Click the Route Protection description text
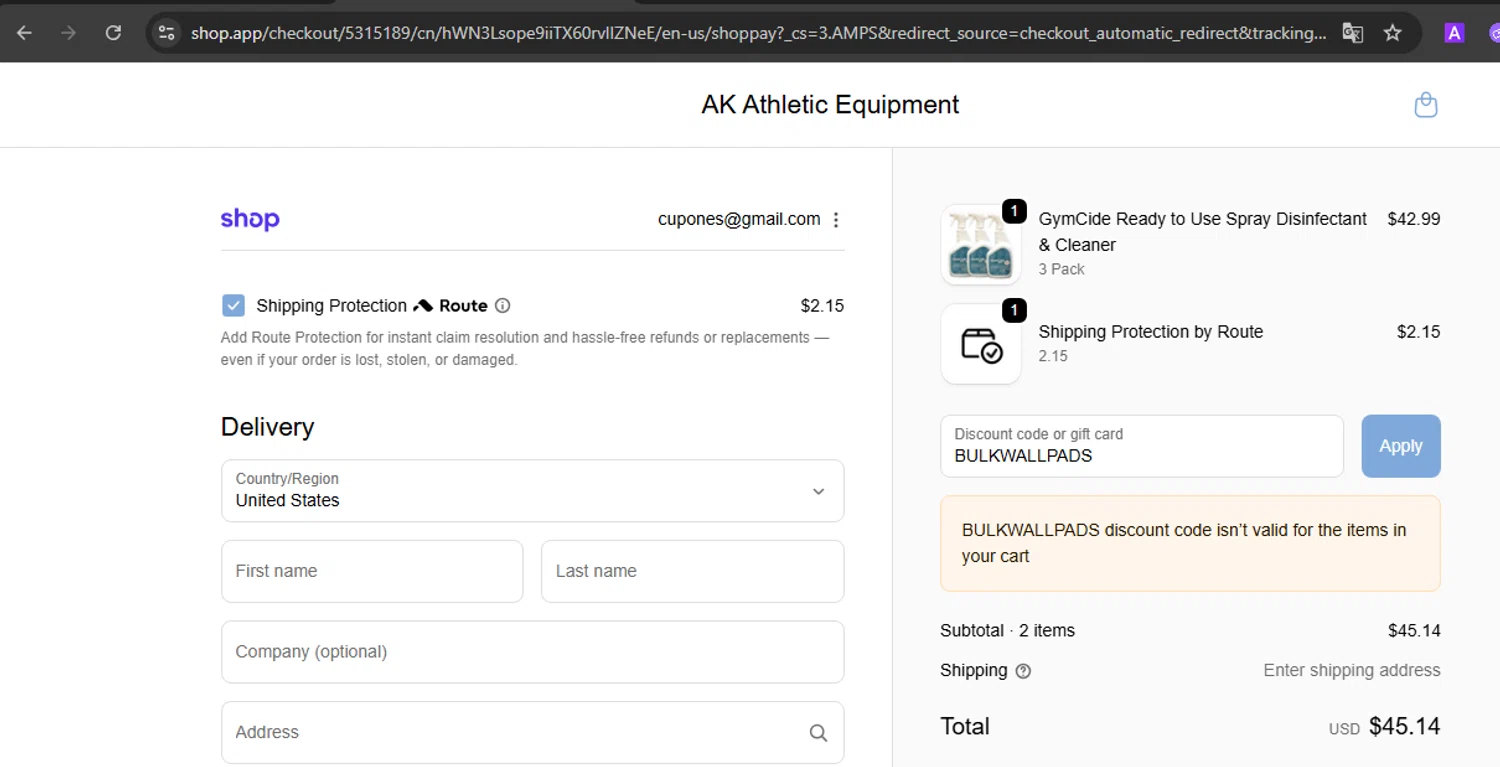The height and width of the screenshot is (767, 1500). pos(525,349)
